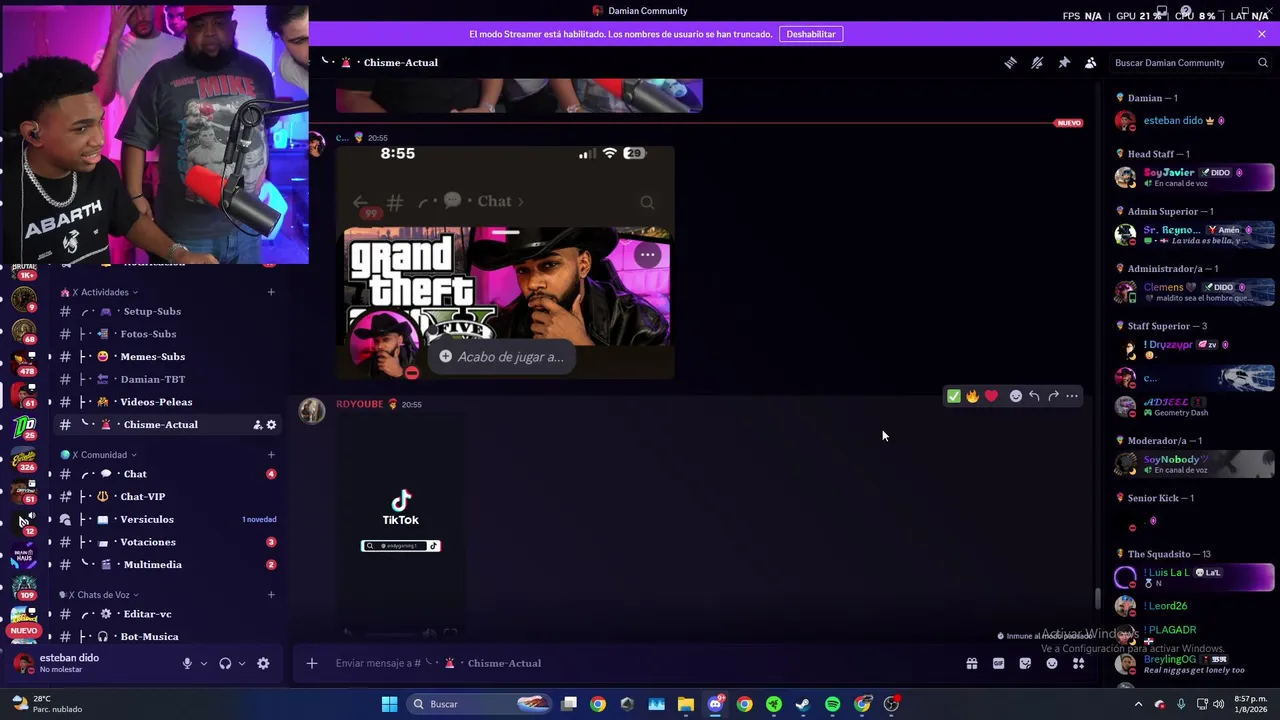Open user settings gear in user panel
The height and width of the screenshot is (720, 1280).
tap(263, 663)
